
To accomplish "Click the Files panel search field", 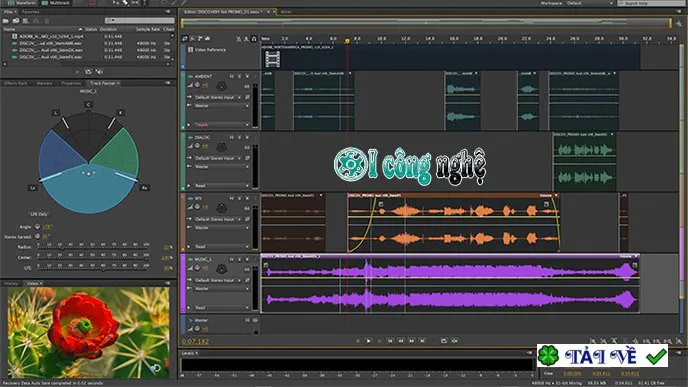I will tap(140, 20).
